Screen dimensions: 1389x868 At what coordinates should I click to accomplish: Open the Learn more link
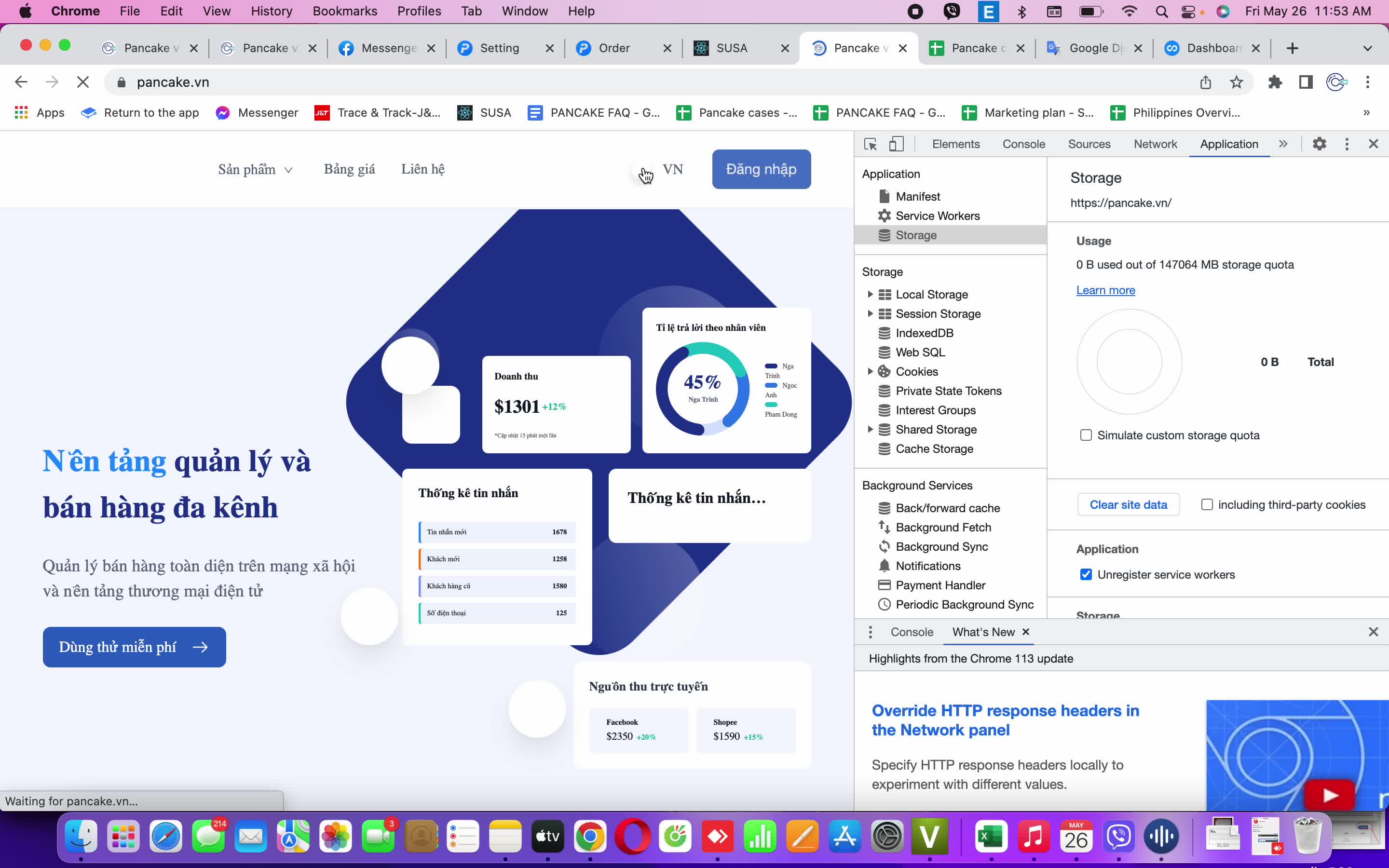coord(1105,290)
